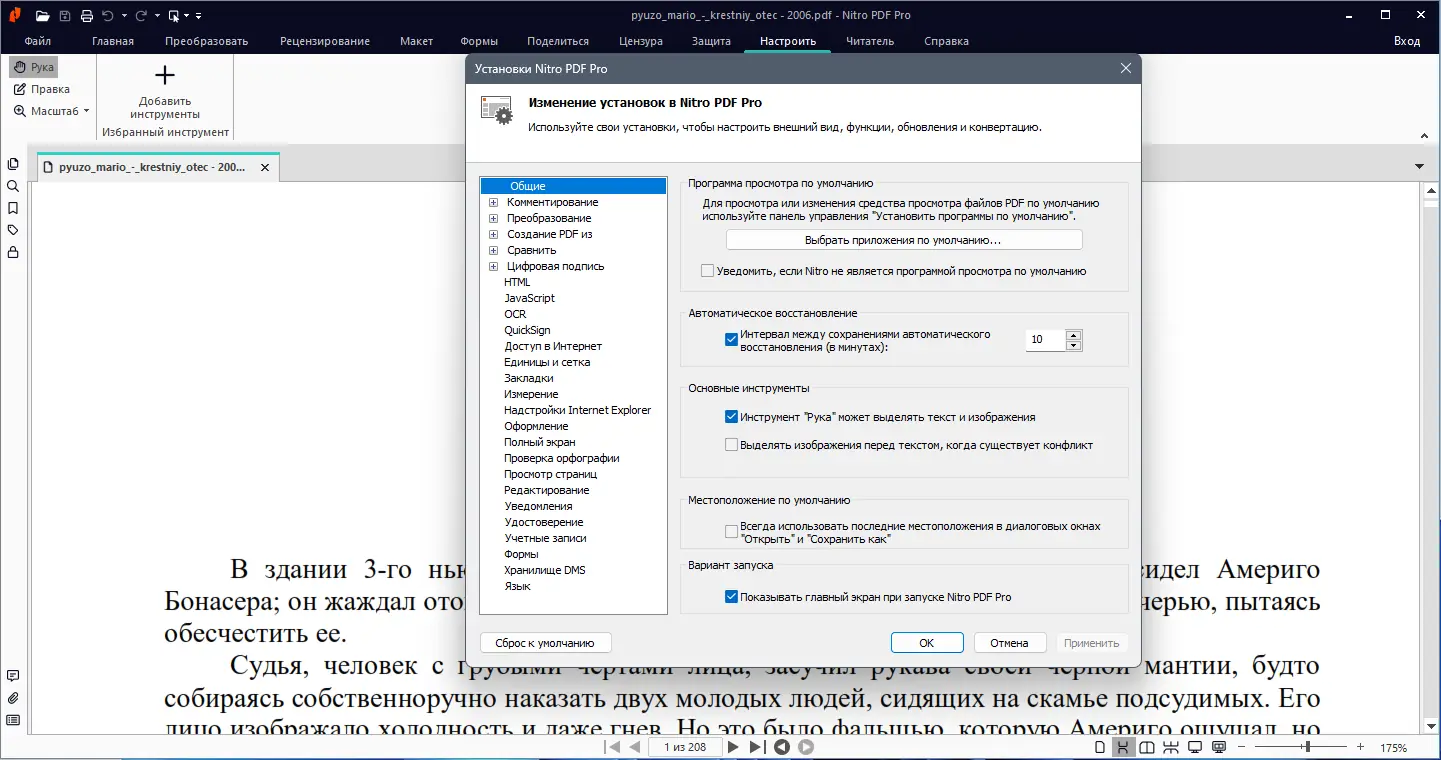The image size is (1441, 760).
Task: Decrease the auto-recovery interval value
Action: click(1074, 346)
